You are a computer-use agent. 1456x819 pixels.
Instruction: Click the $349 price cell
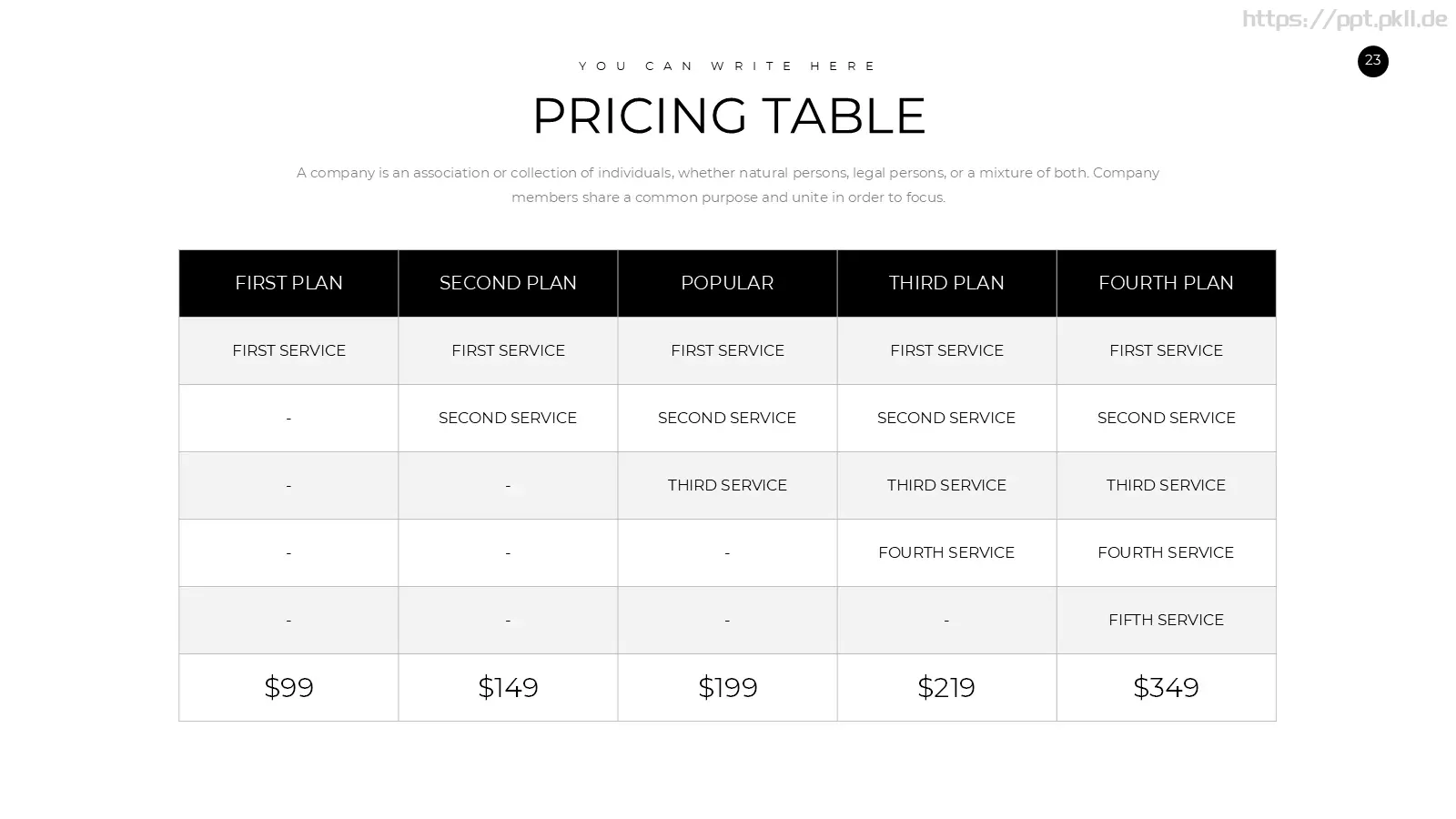(x=1166, y=687)
